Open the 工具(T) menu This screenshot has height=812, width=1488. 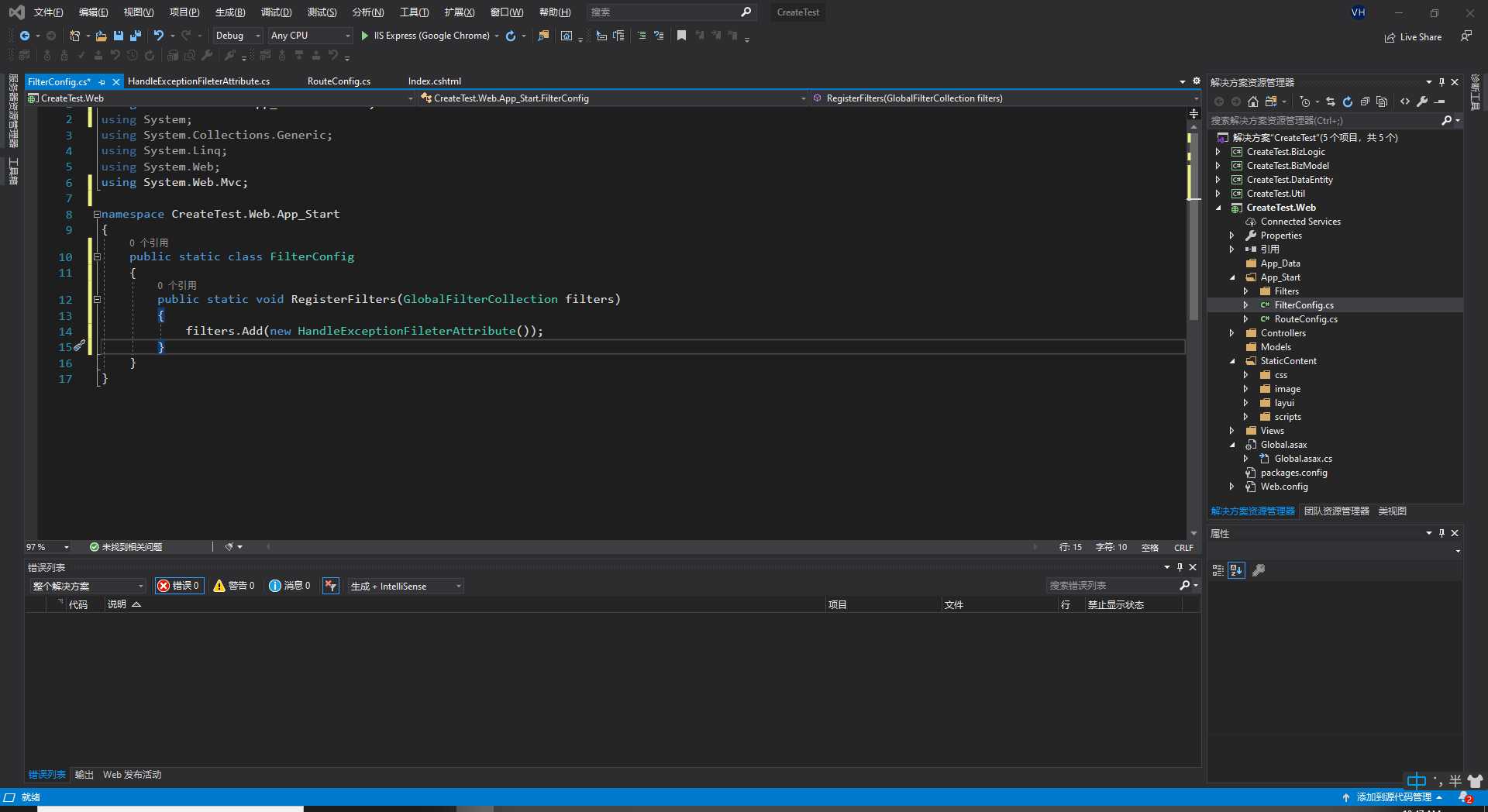pyautogui.click(x=414, y=12)
